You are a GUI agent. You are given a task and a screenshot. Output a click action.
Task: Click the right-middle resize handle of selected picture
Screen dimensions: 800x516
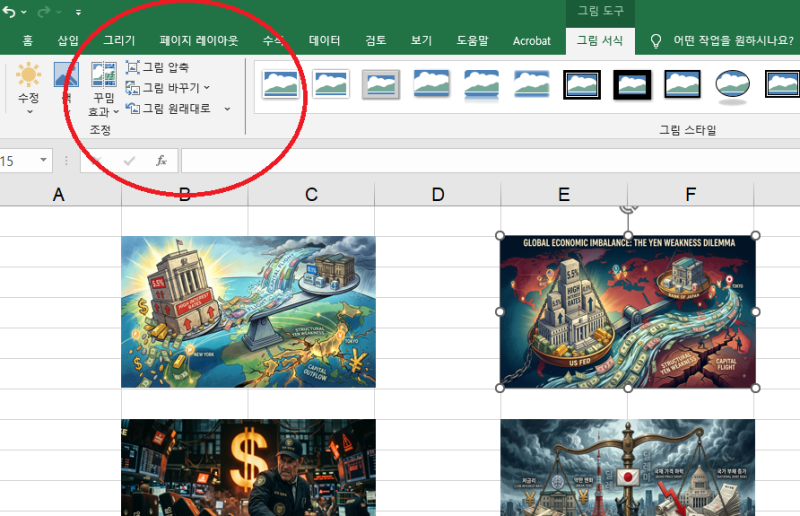coord(756,312)
